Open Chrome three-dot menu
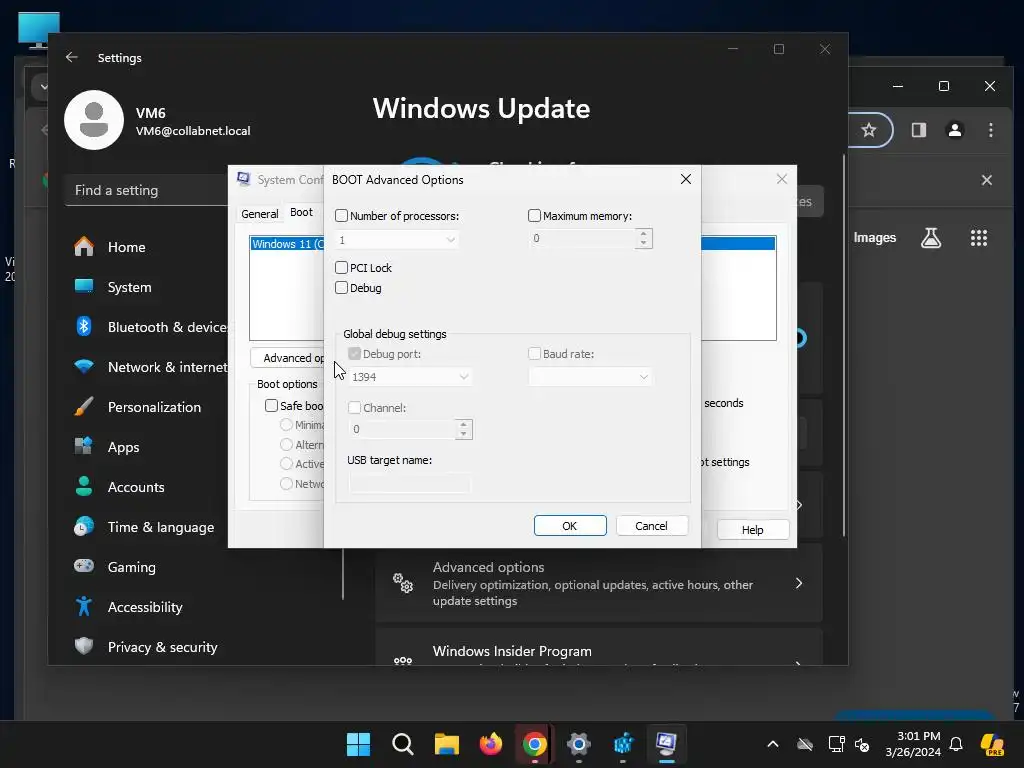This screenshot has height=768, width=1024. (991, 130)
